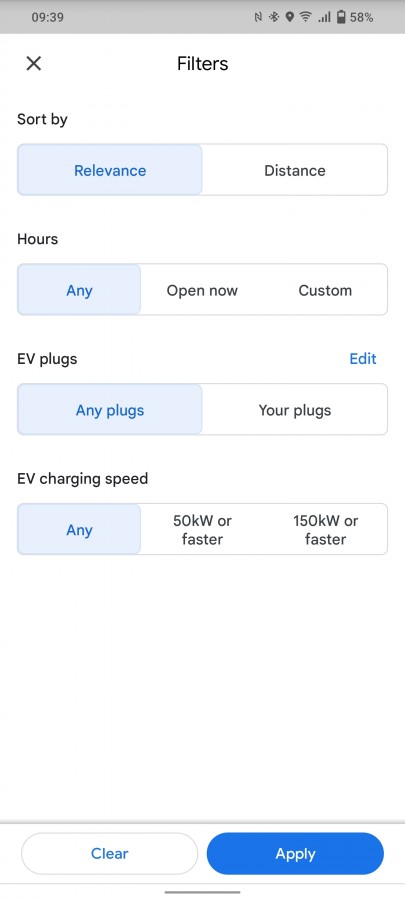The image size is (405, 900).
Task: Tap the Bluetooth status icon
Action: (x=274, y=17)
